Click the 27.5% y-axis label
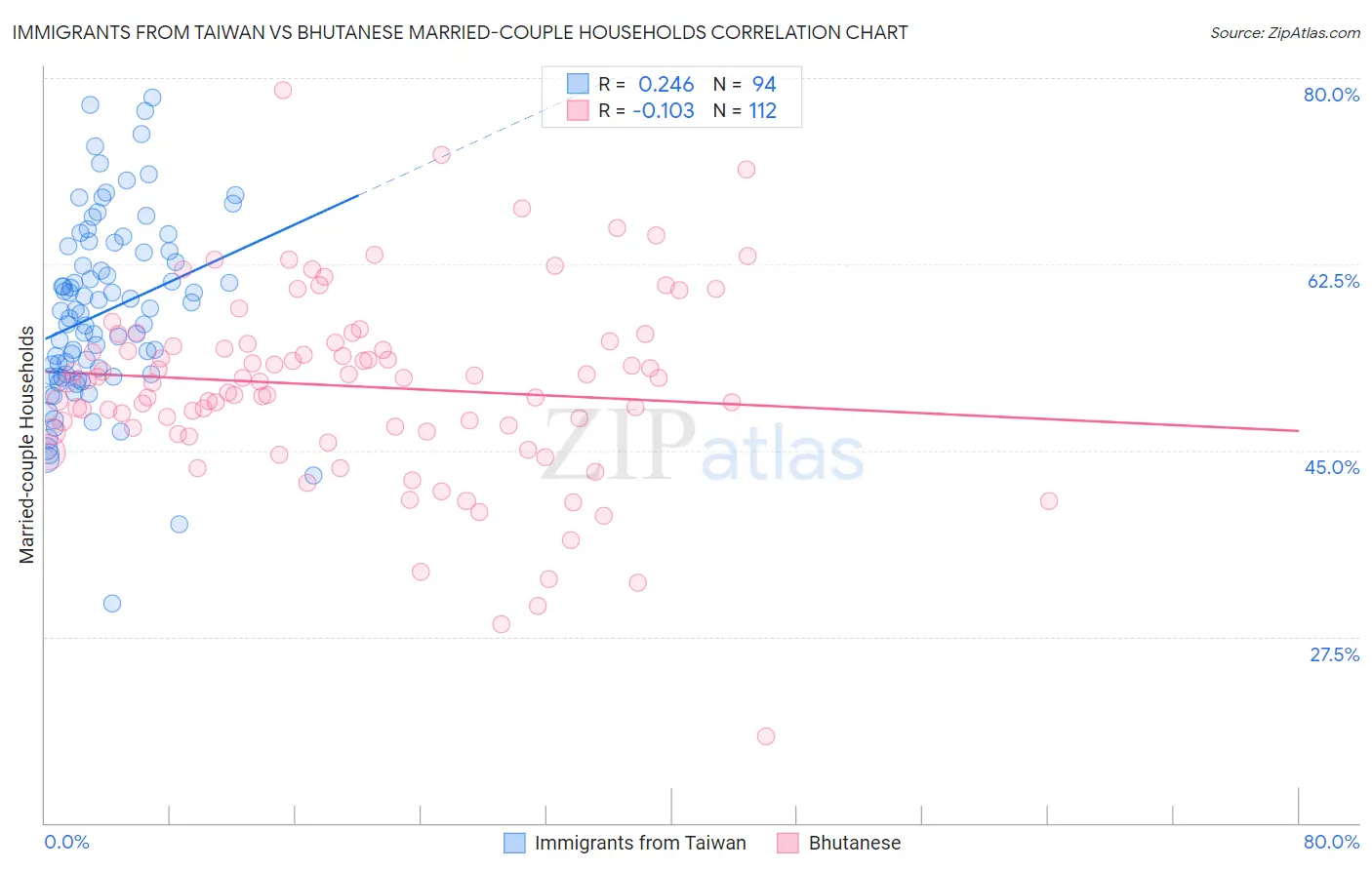This screenshot has width=1372, height=870. pyautogui.click(x=1334, y=654)
